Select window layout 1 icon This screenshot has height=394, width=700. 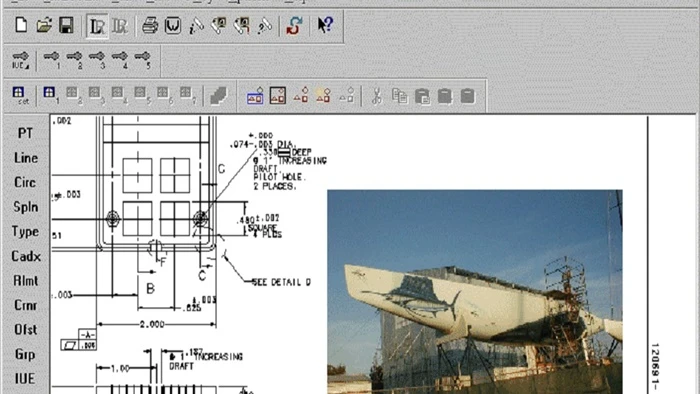(x=50, y=95)
